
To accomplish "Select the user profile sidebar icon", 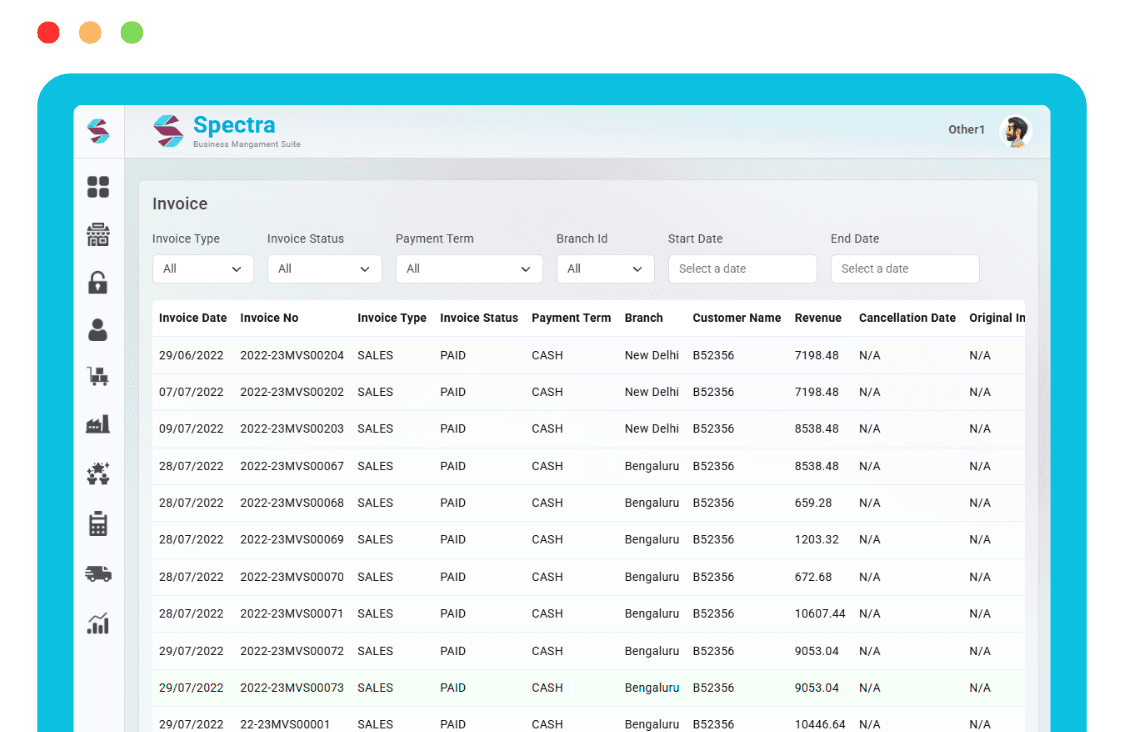I will (x=98, y=330).
